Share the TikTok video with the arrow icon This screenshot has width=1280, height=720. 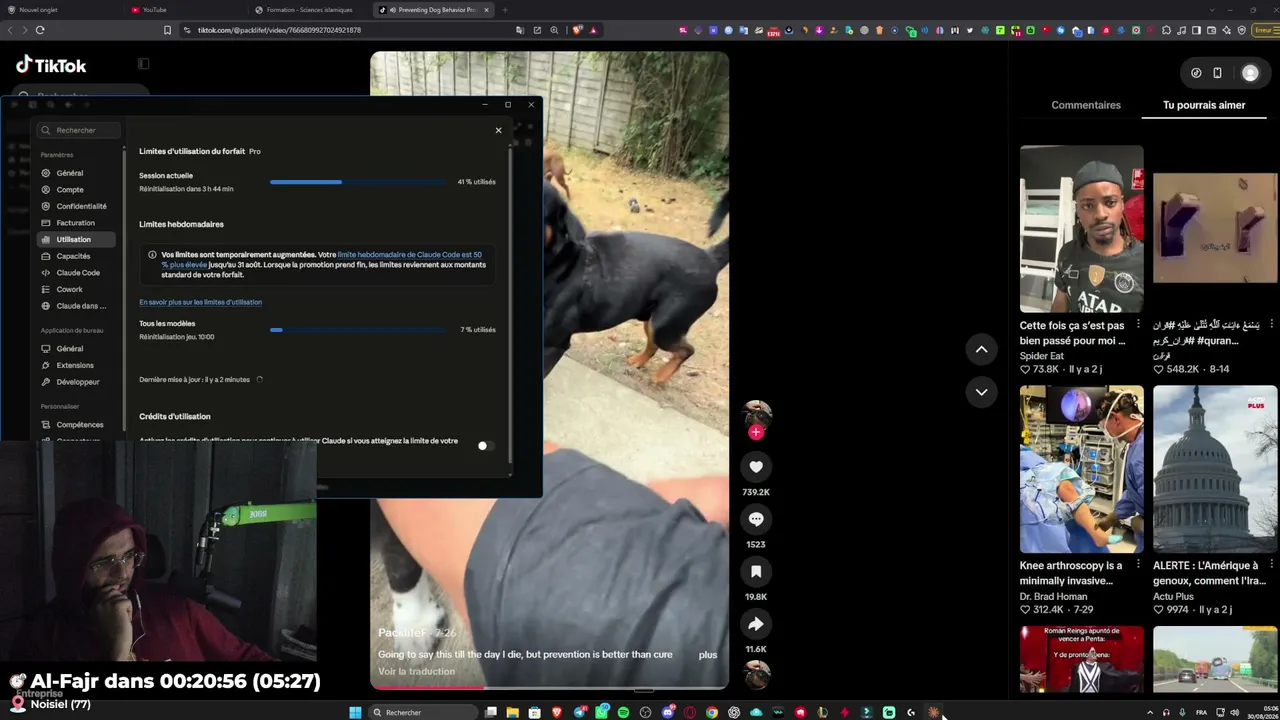(x=756, y=624)
